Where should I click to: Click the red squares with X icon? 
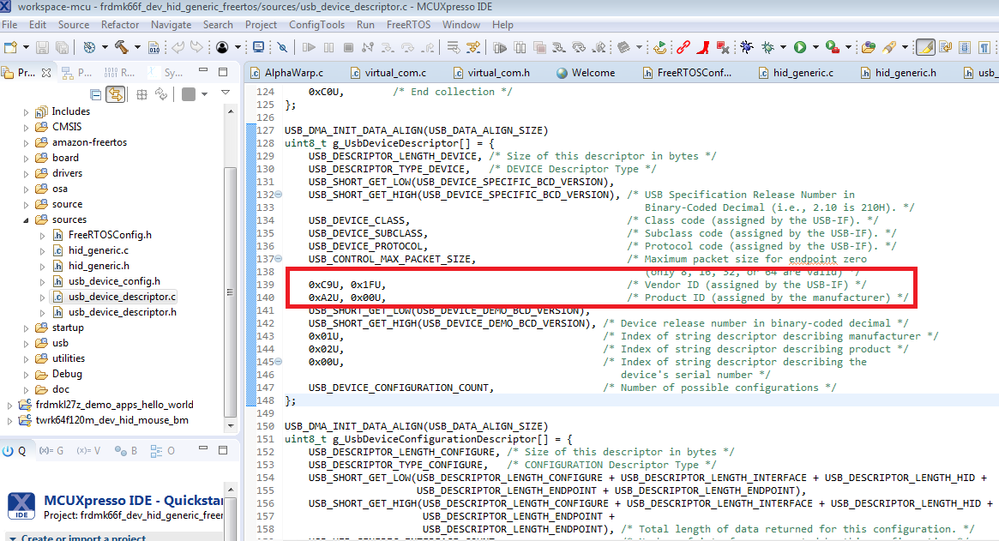pyautogui.click(x=722, y=47)
